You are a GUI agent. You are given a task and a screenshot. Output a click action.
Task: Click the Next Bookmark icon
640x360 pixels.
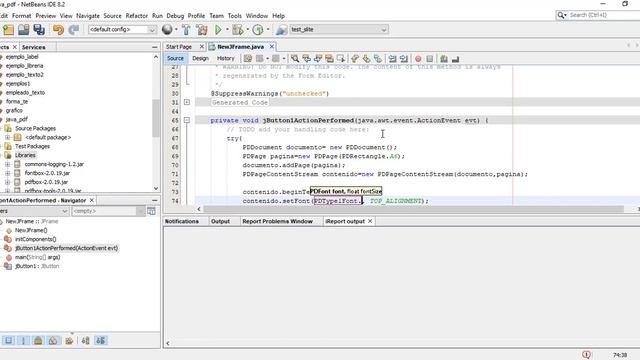[366, 59]
